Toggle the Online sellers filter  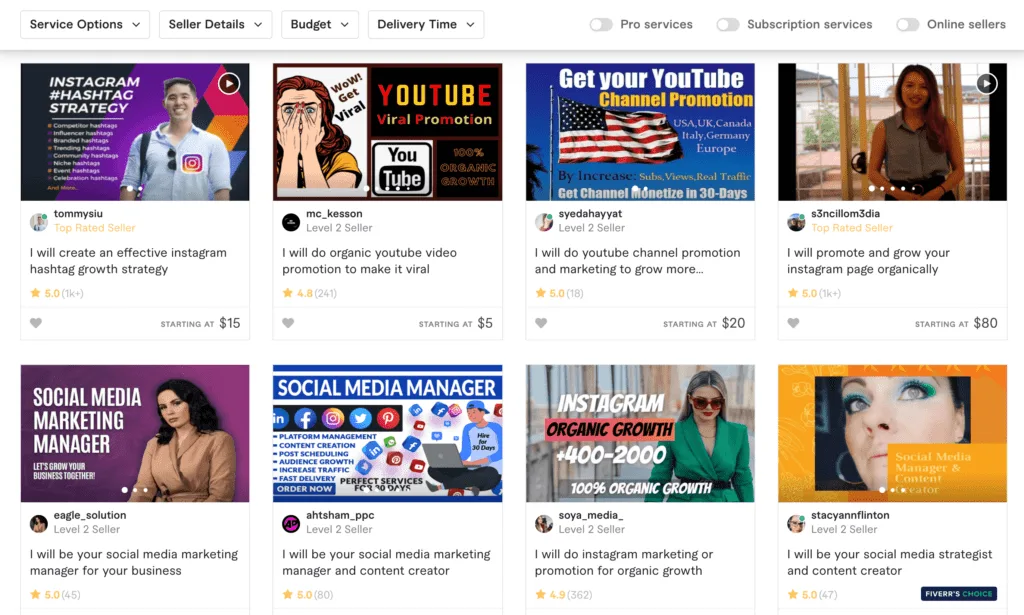[907, 25]
